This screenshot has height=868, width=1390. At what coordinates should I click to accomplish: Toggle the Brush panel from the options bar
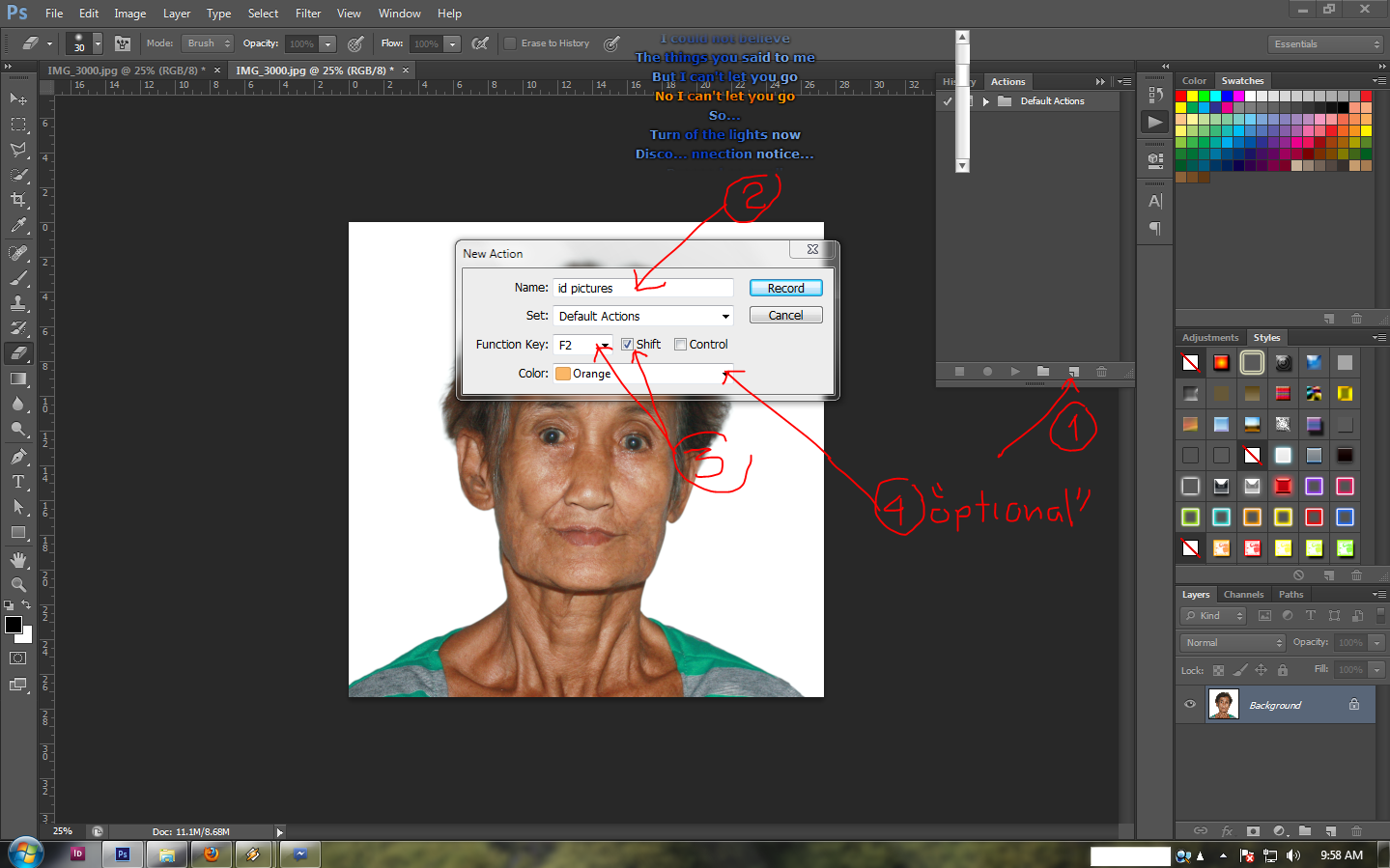click(x=123, y=43)
